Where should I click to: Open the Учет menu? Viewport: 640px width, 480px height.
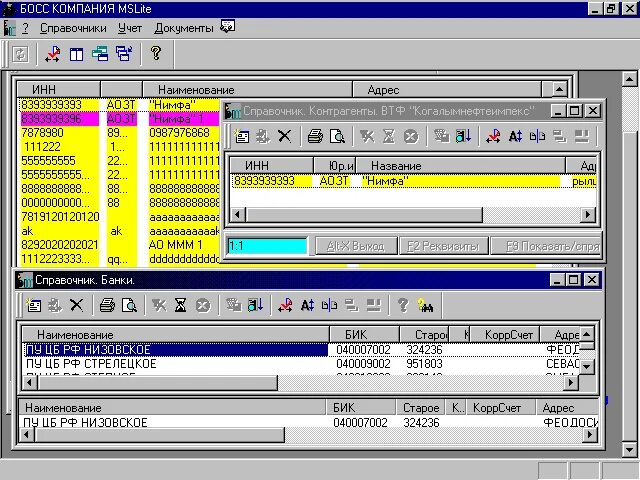pyautogui.click(x=130, y=28)
